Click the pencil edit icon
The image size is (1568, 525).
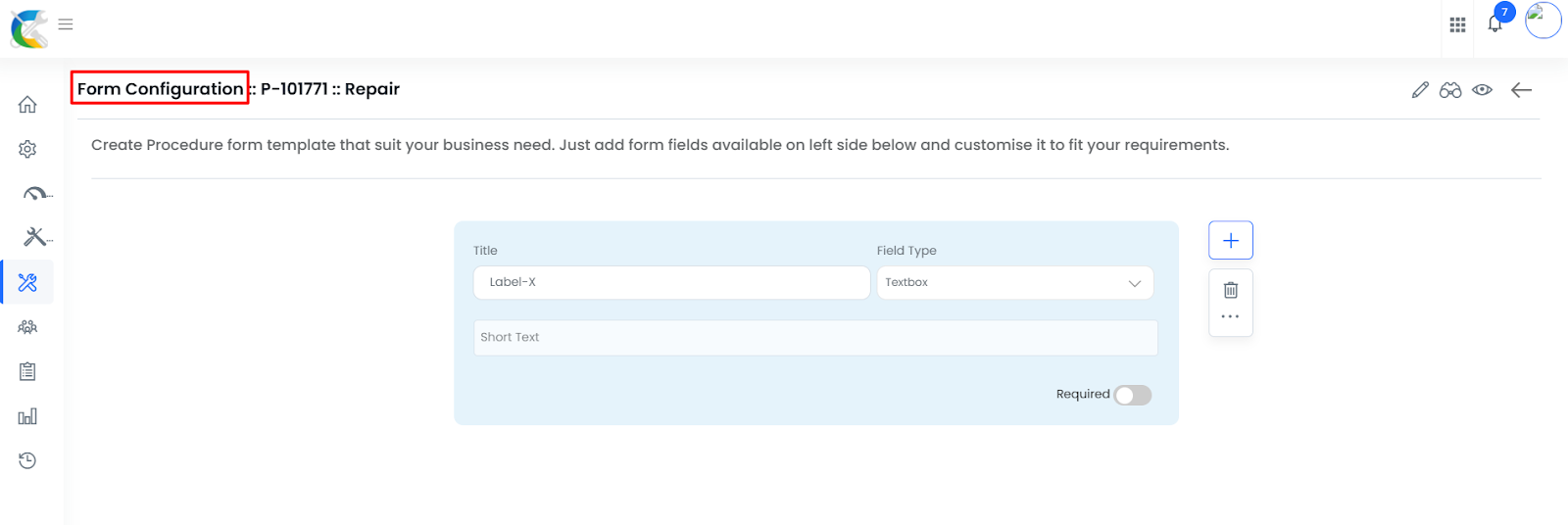(x=1420, y=90)
